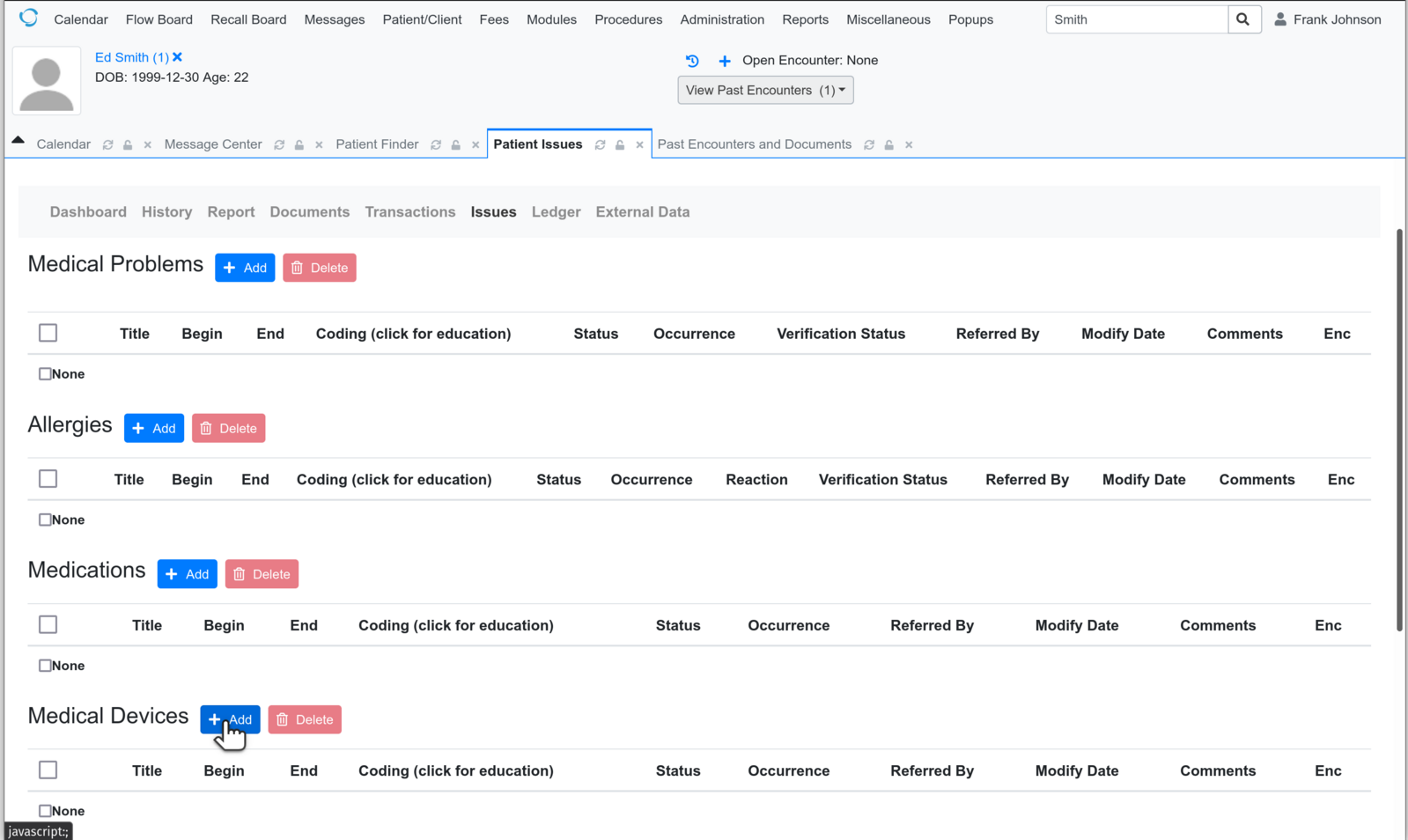Lock the Patient Issues tab
Screen dimensions: 1408x840
click(620, 145)
